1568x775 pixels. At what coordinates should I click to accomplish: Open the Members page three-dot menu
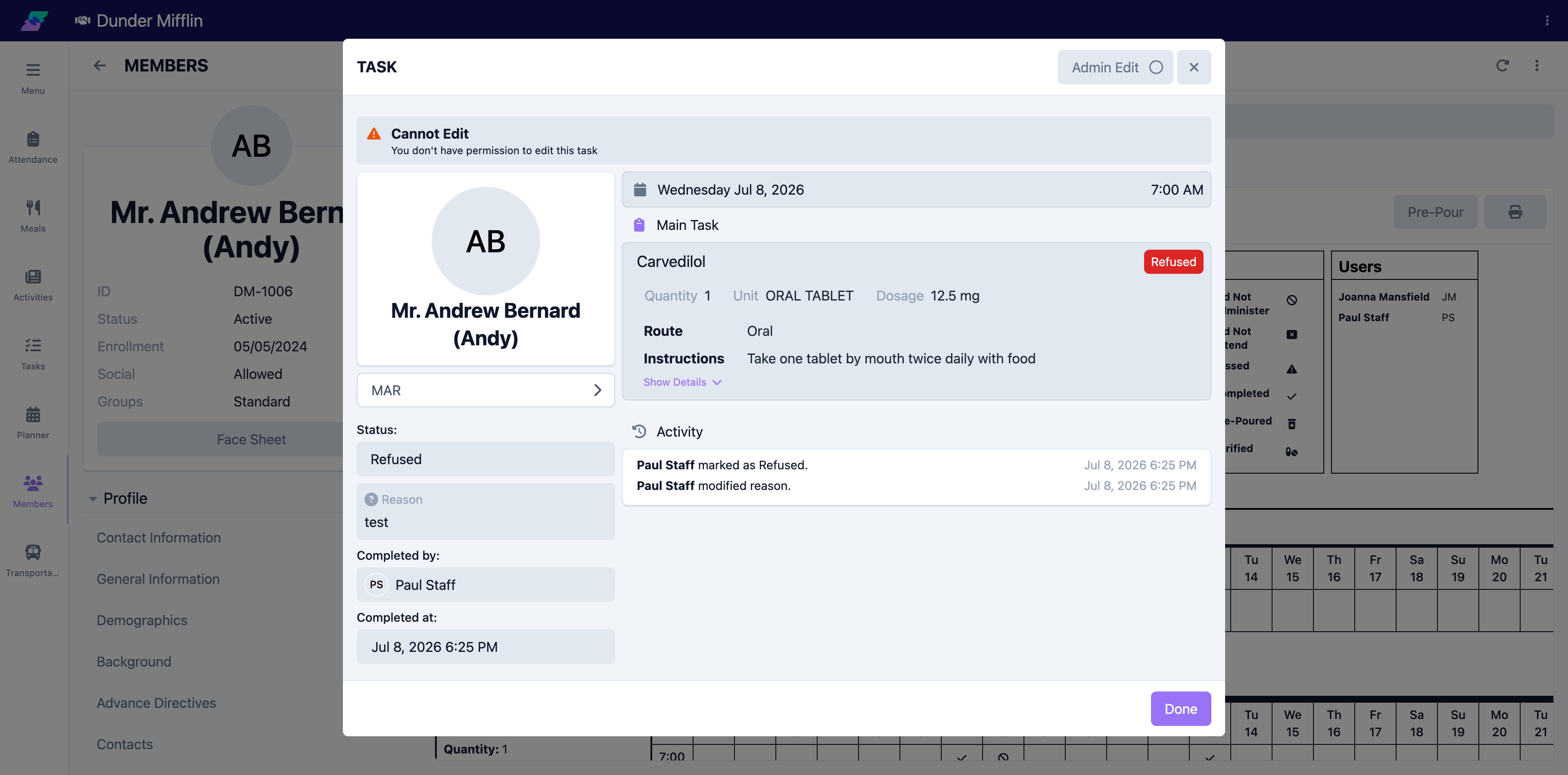1537,66
